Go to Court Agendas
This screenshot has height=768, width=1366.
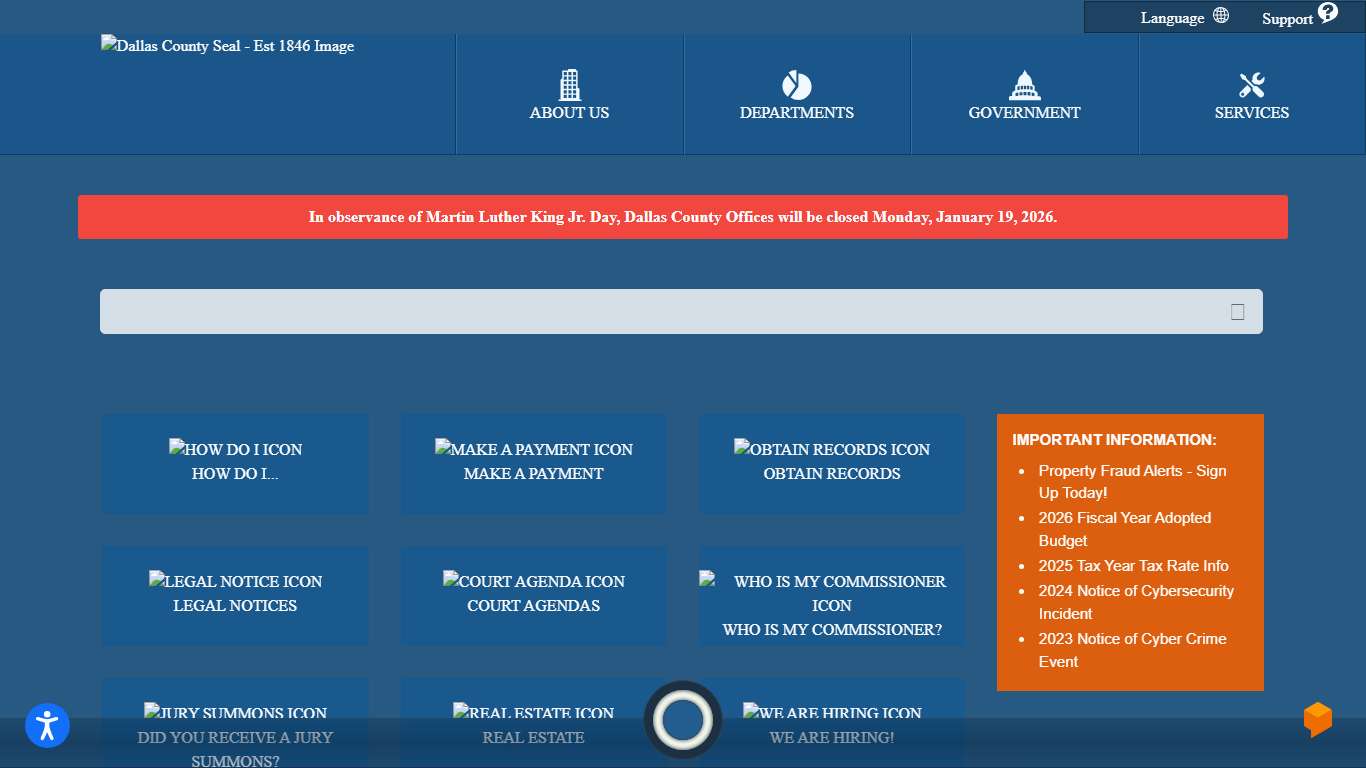point(533,596)
